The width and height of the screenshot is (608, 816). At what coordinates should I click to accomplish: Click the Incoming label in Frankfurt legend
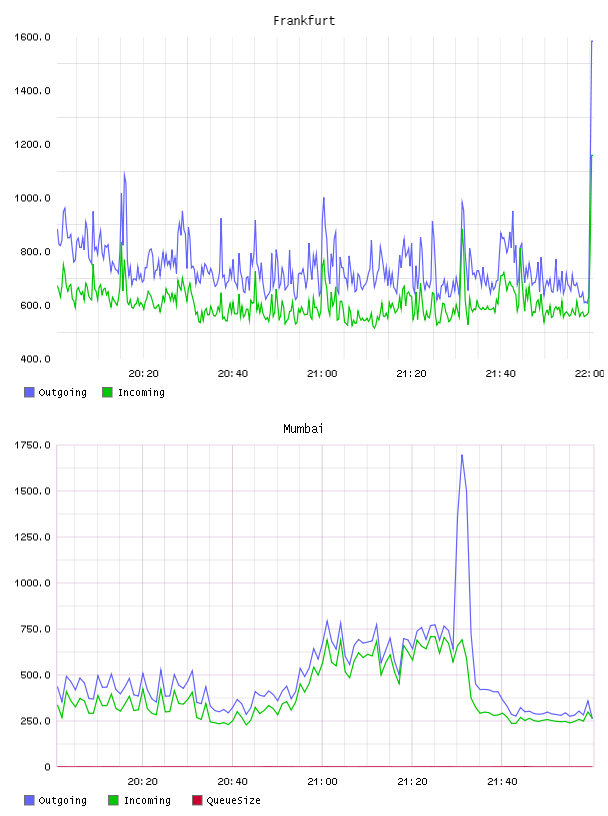pos(141,392)
